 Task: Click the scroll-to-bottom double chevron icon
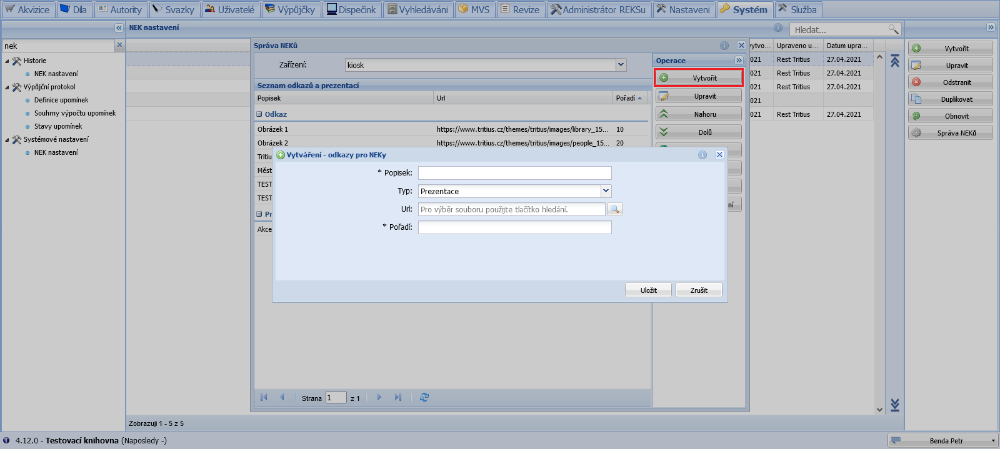pyautogui.click(x=895, y=405)
